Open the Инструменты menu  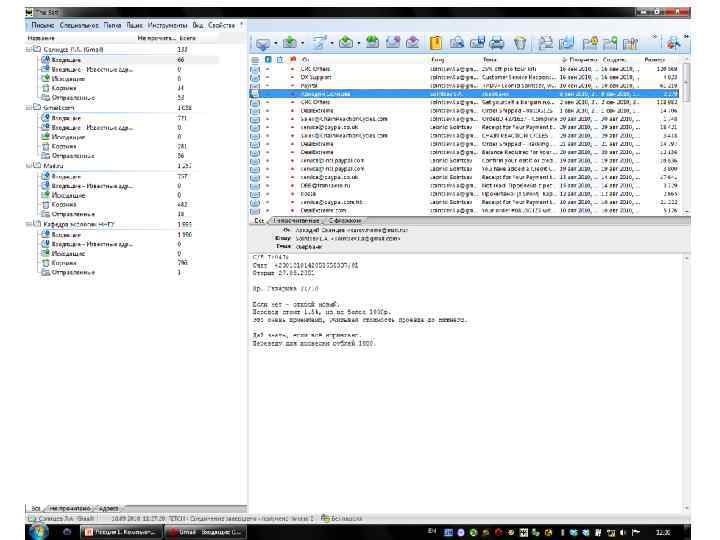168,25
